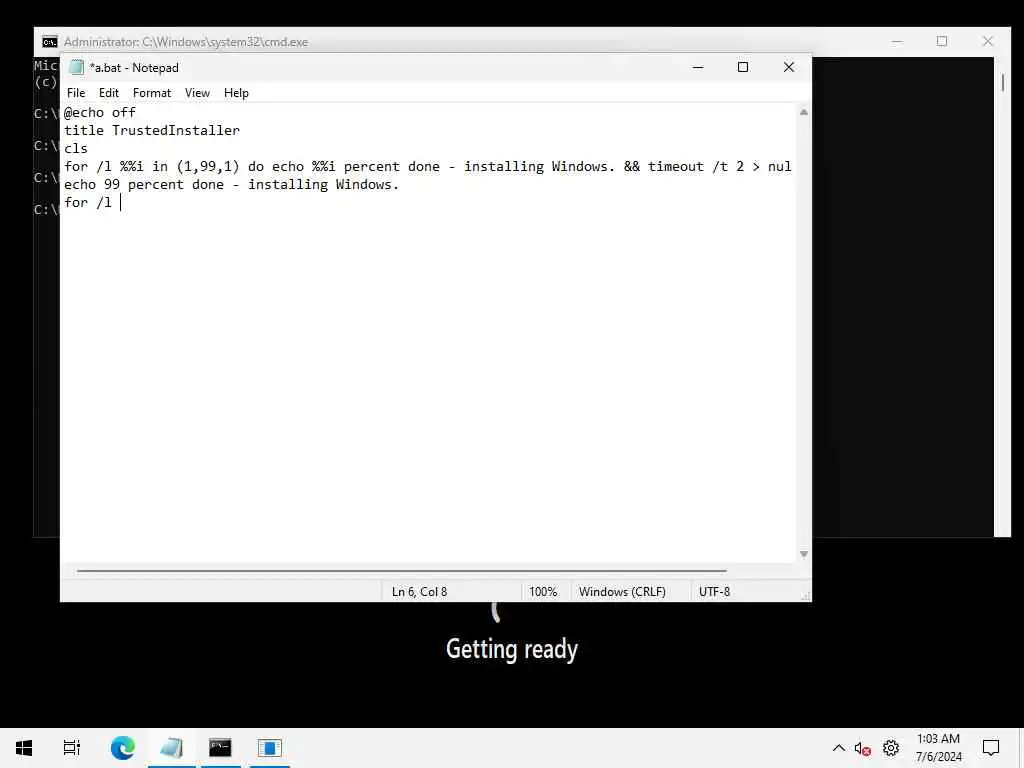Open Notepad's View menu
Screen dimensions: 1024x768
(197, 93)
